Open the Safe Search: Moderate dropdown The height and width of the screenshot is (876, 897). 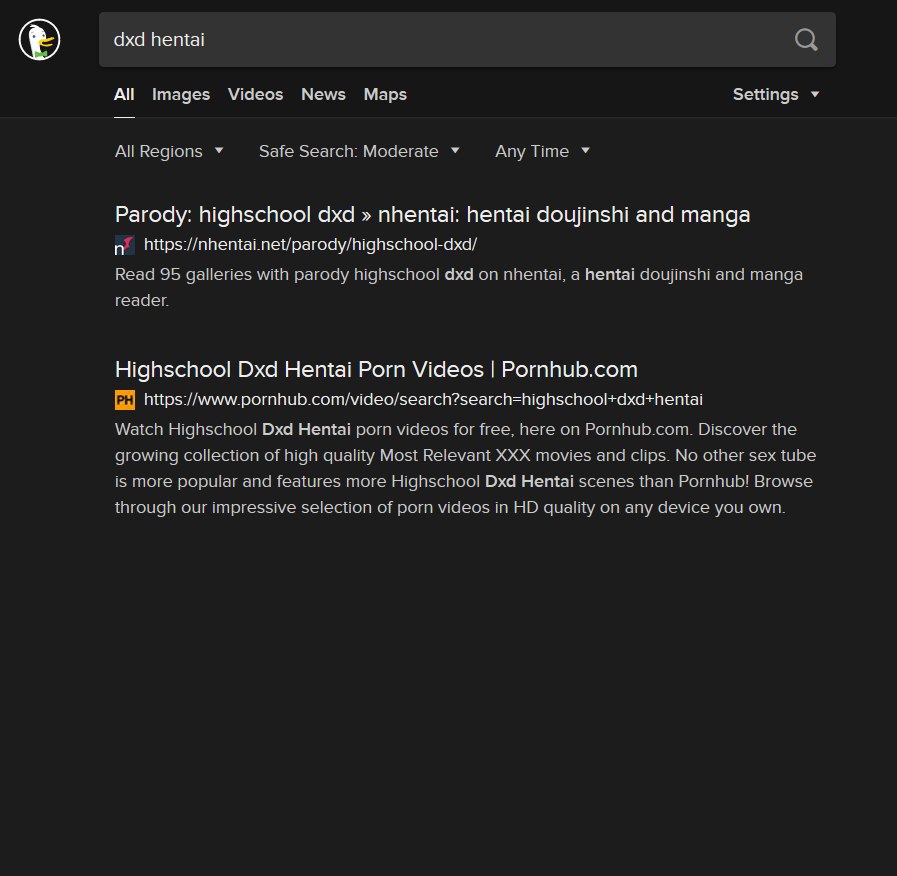(x=359, y=151)
